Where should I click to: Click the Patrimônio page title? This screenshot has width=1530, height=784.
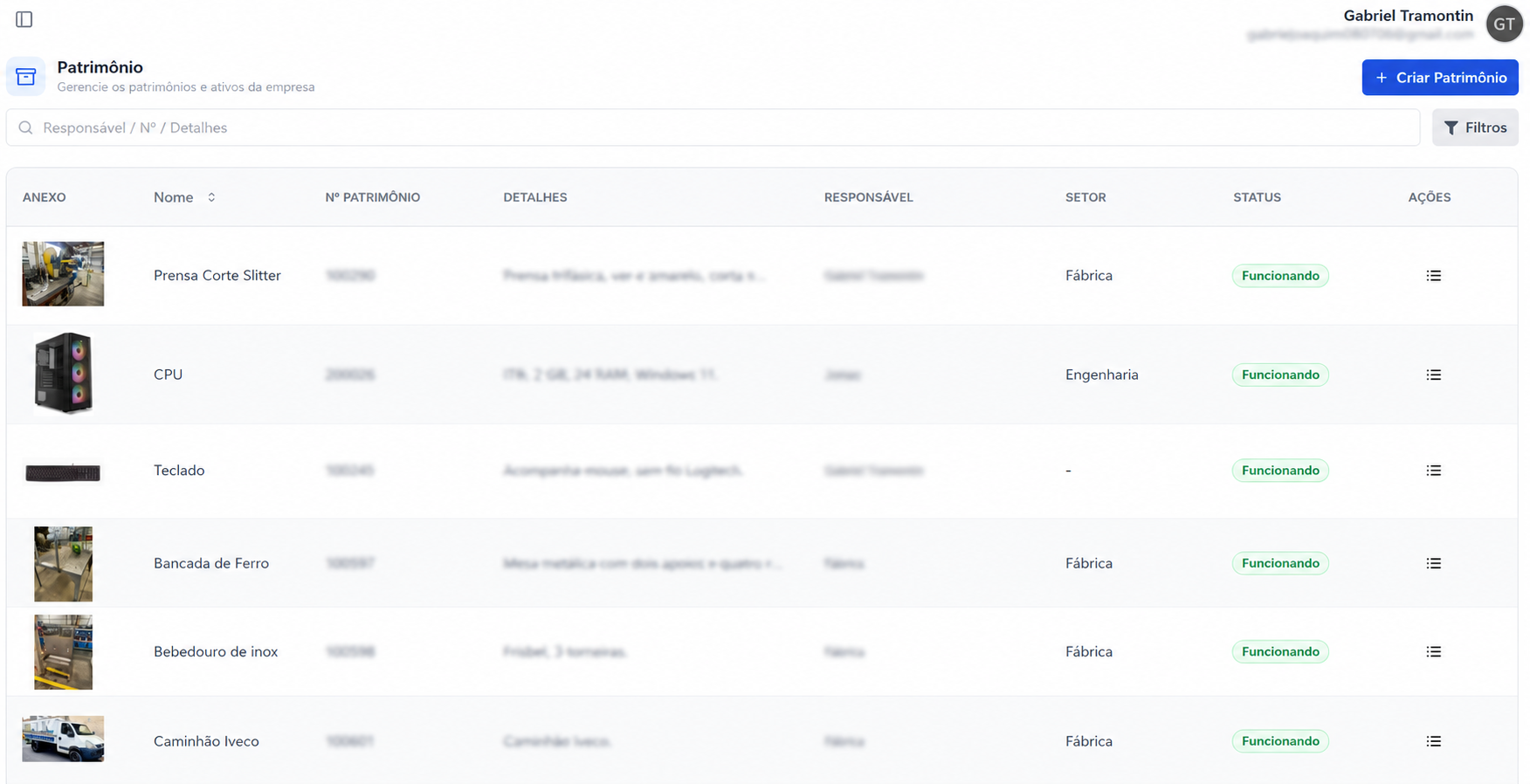point(100,67)
